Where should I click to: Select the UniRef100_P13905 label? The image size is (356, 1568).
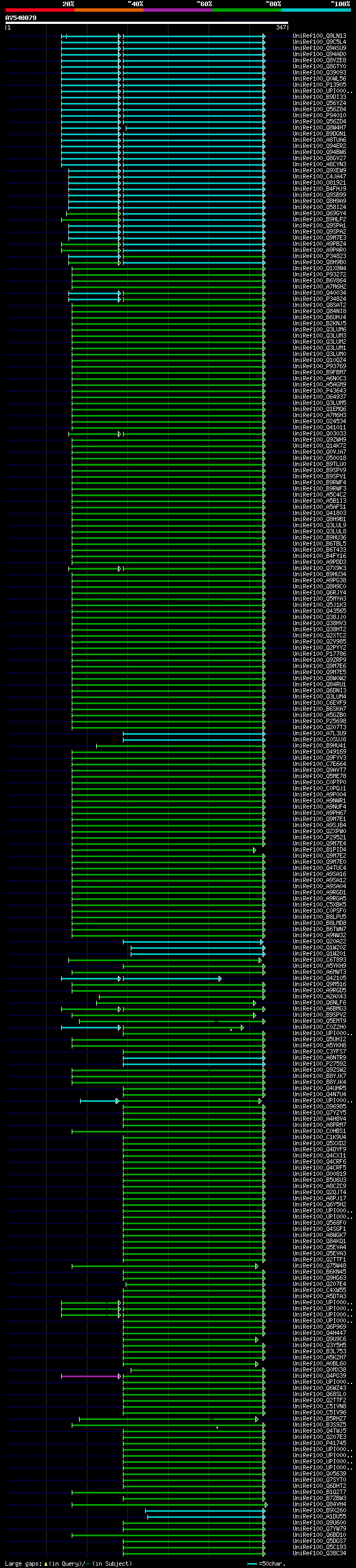(319, 85)
